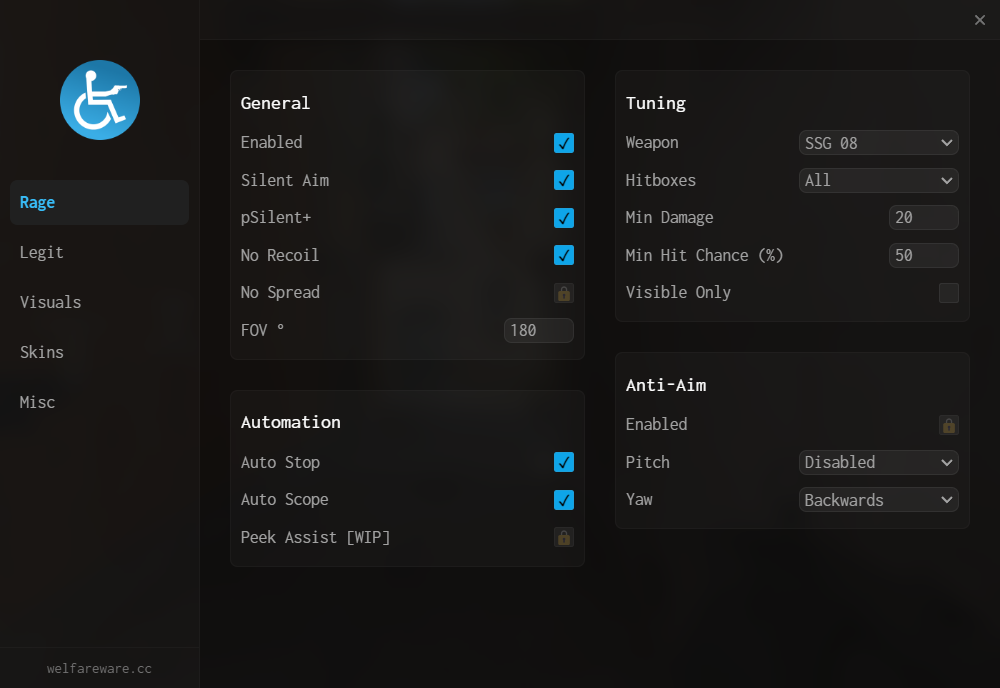The image size is (1000, 688).
Task: Open the Pitch dropdown set to Disabled
Action: pos(879,463)
